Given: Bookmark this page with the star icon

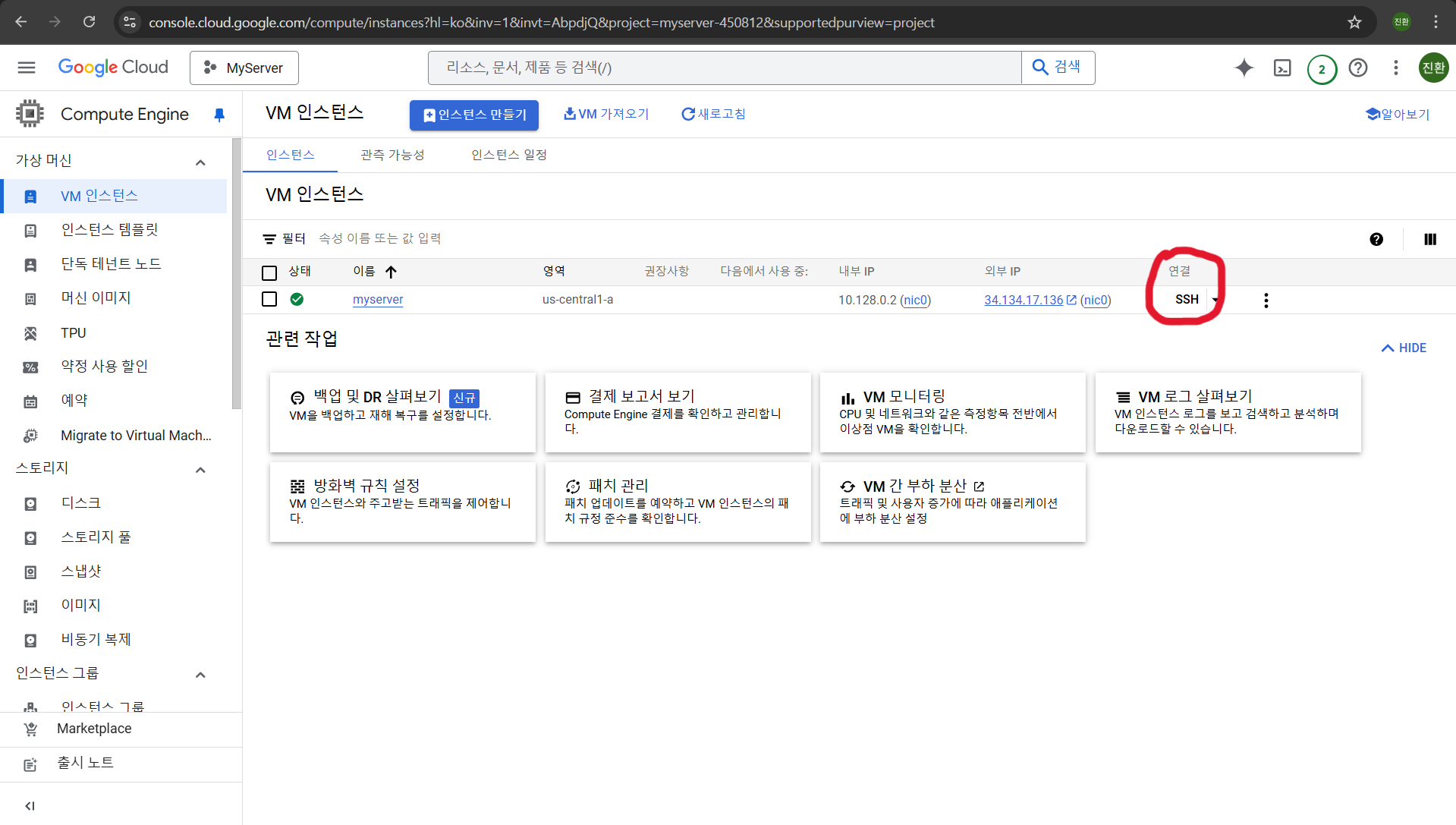Looking at the screenshot, I should coord(1354,22).
